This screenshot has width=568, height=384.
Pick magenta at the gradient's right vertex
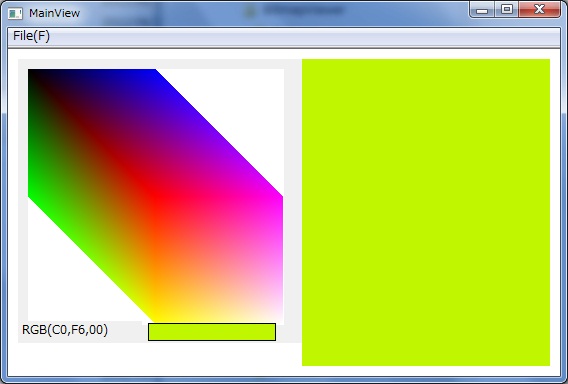[x=280, y=198]
